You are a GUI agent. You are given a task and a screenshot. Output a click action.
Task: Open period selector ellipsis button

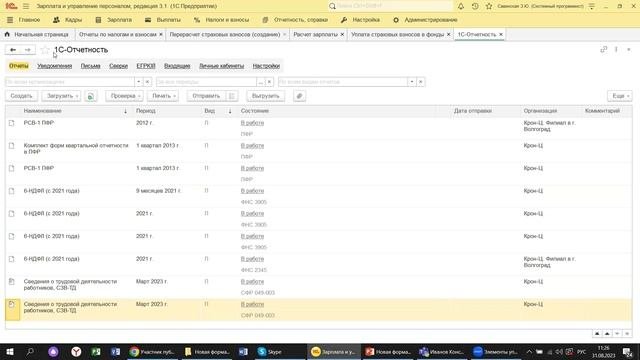pos(260,82)
